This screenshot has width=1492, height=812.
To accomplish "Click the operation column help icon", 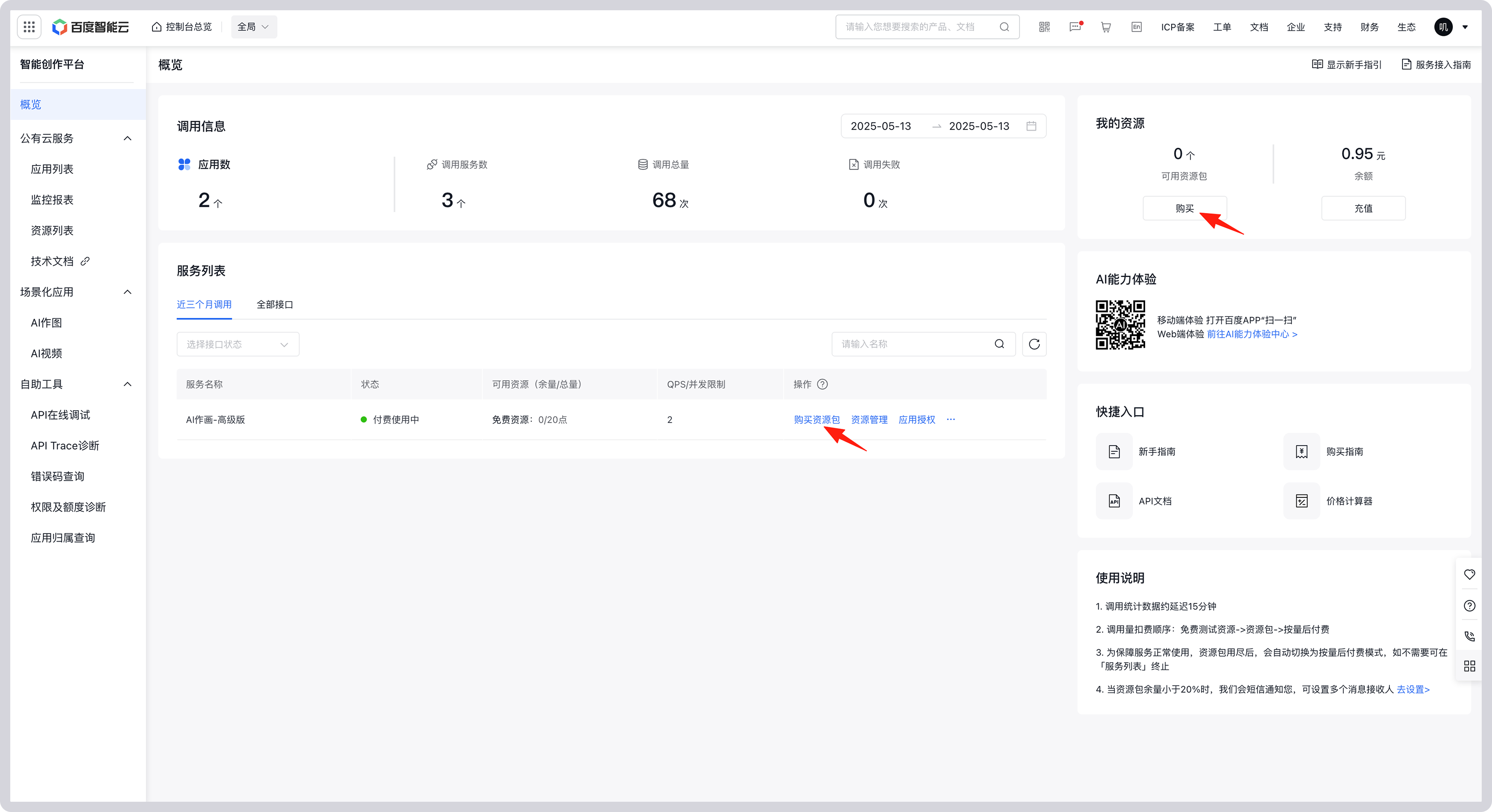I will (x=822, y=384).
